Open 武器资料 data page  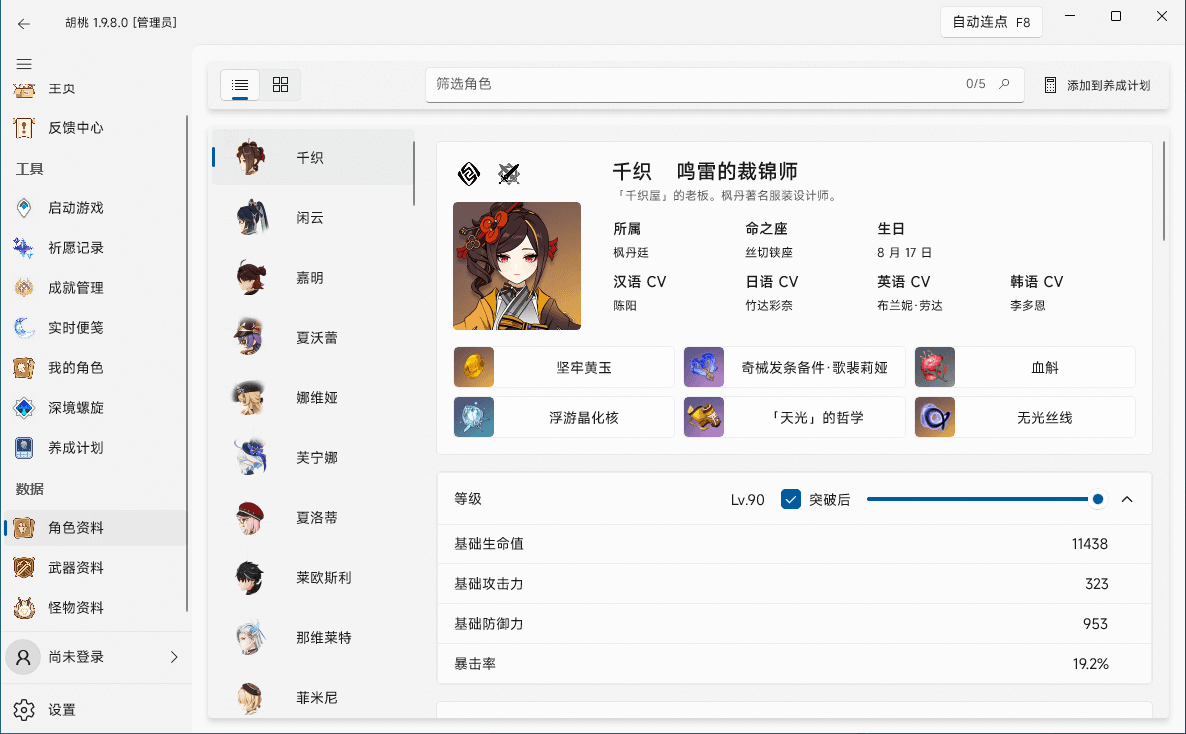tap(75, 568)
